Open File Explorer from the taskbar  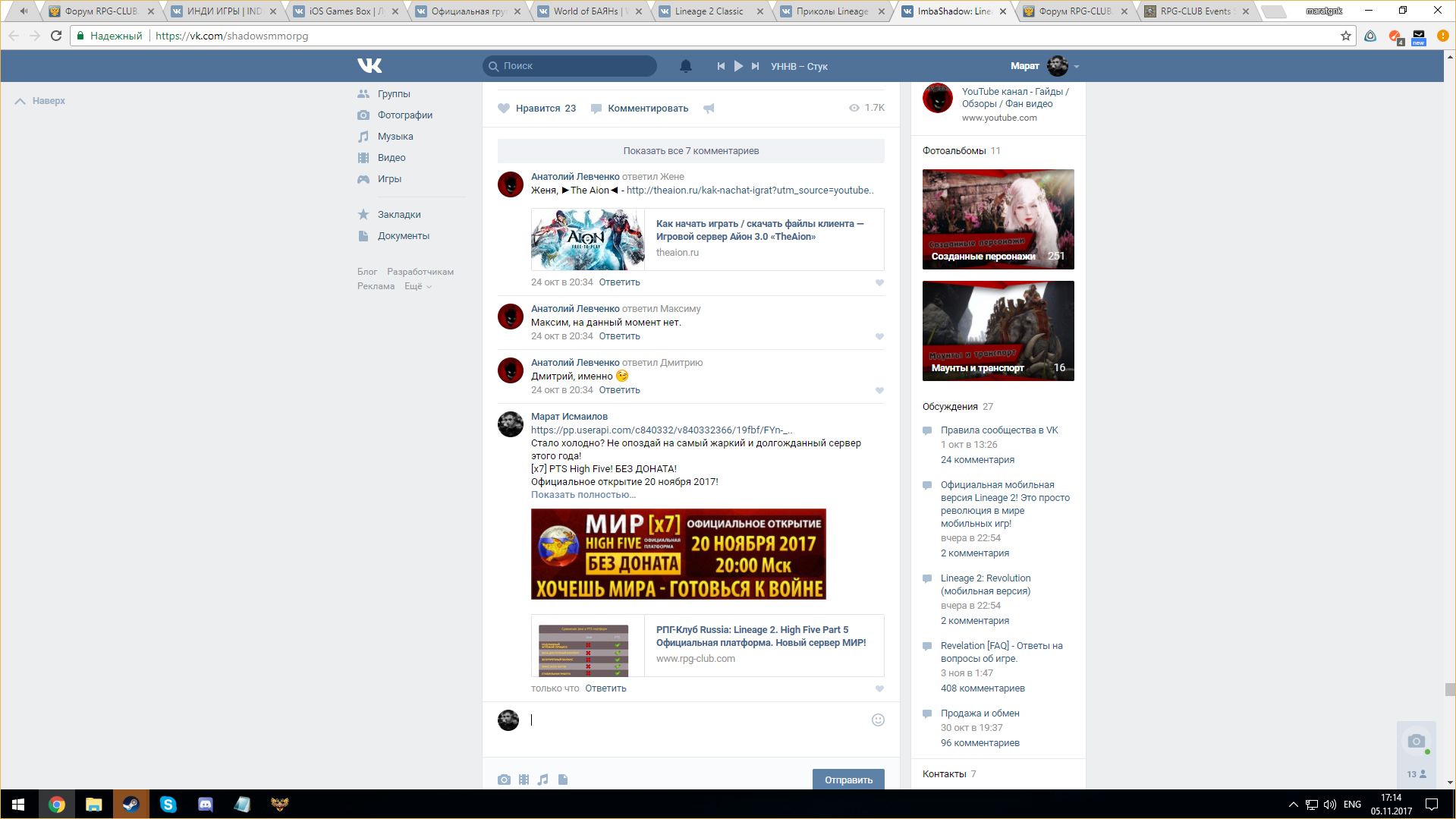[x=93, y=805]
